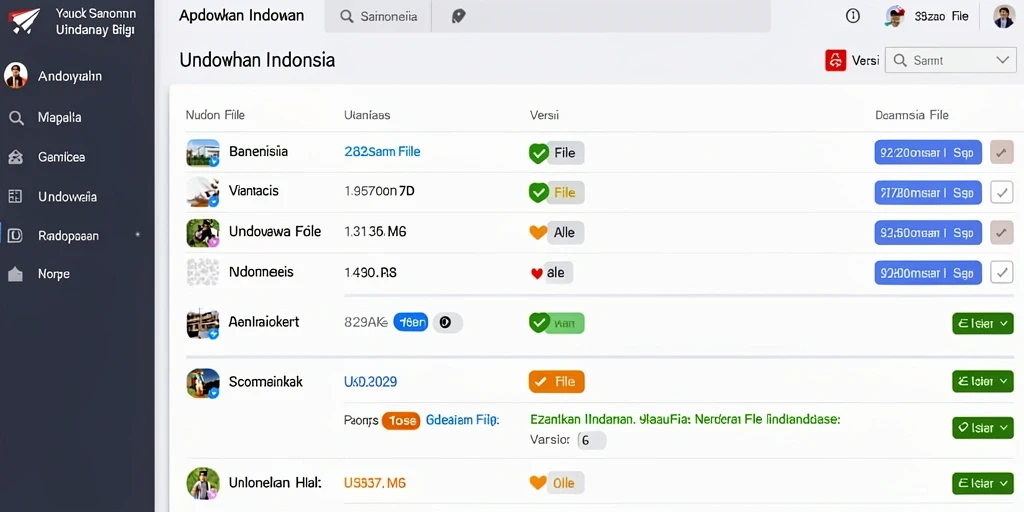This screenshot has width=1024, height=512.
Task: Click the tag icon beside search tab
Action: tap(458, 16)
